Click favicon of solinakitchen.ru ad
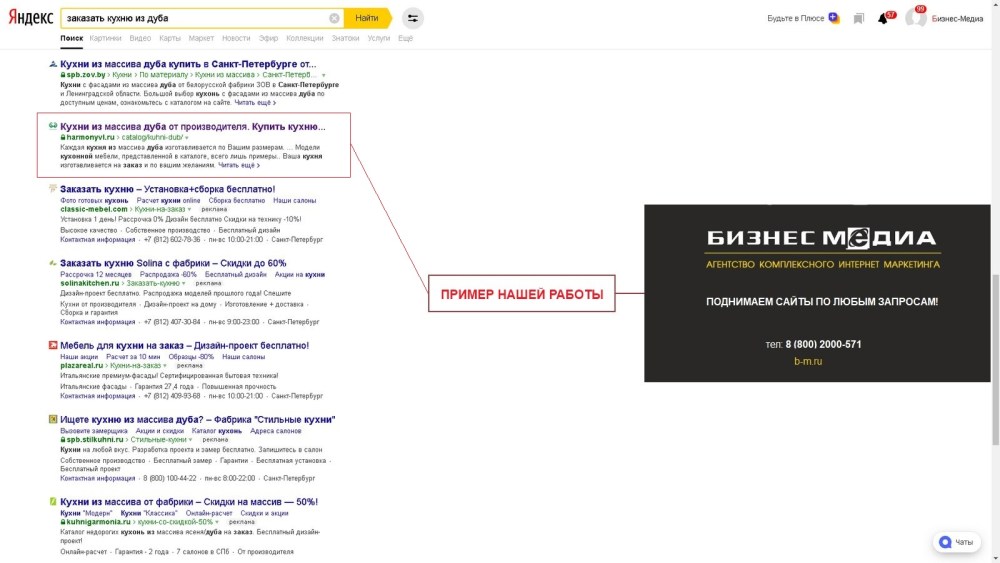The width and height of the screenshot is (1000, 563). pyautogui.click(x=53, y=263)
